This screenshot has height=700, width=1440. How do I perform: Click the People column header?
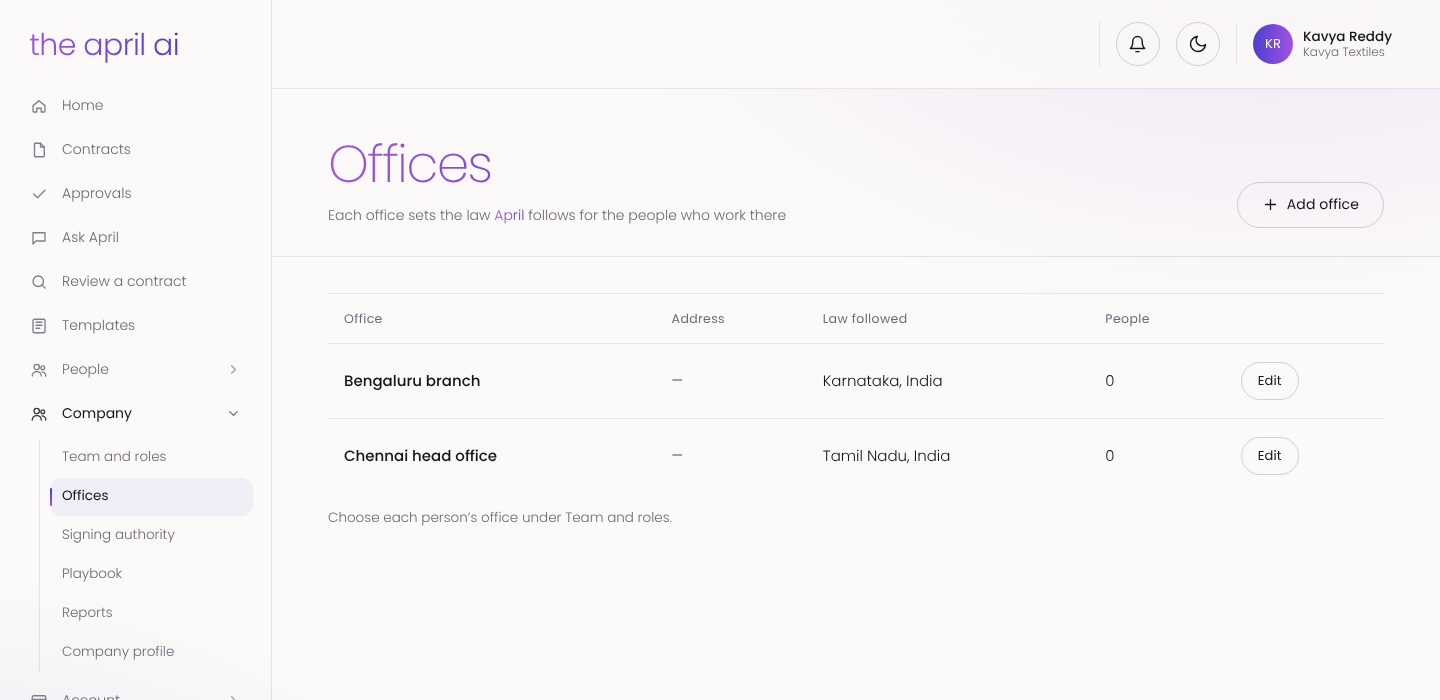pos(1127,319)
